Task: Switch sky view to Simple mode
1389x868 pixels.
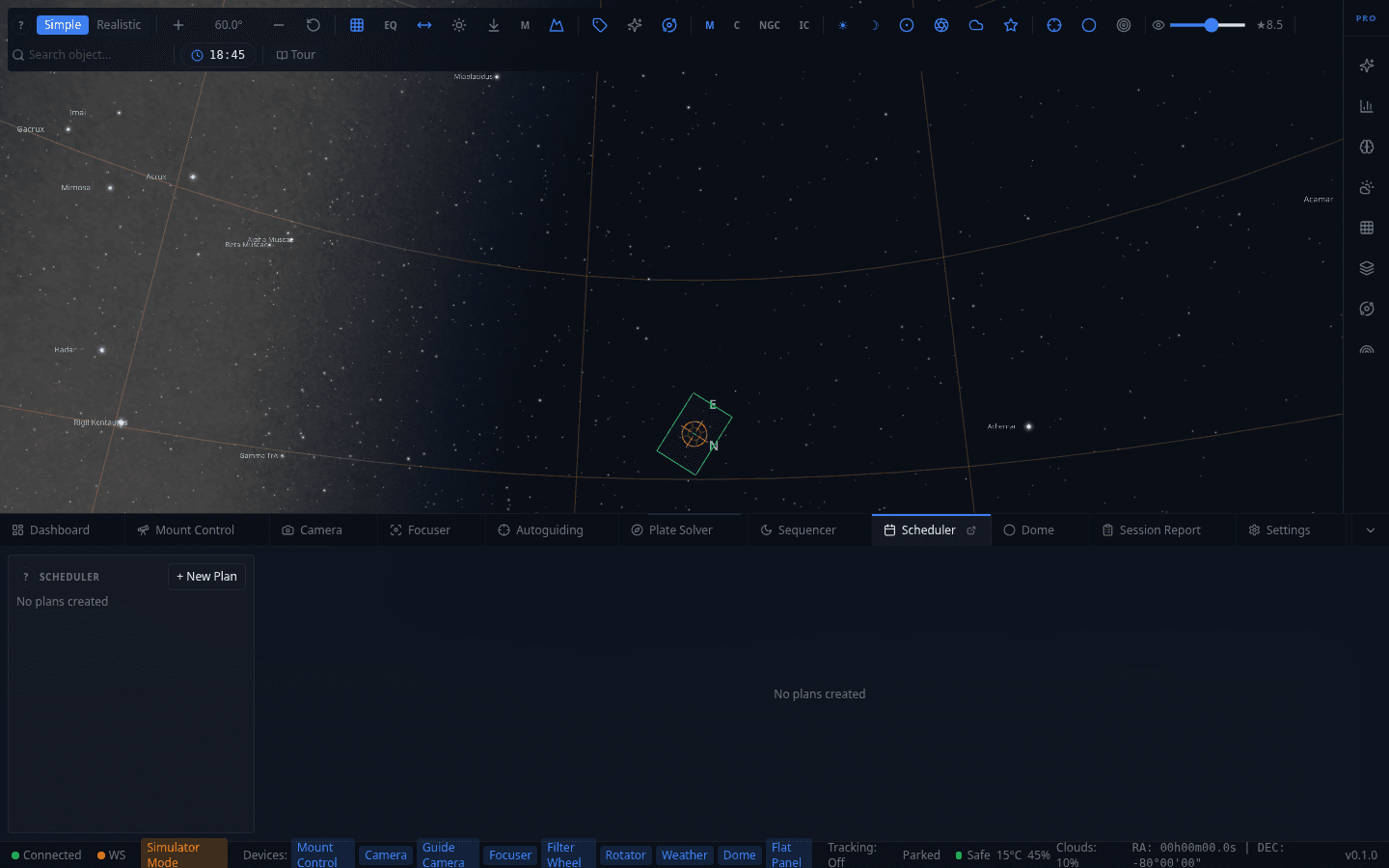Action: tap(63, 25)
